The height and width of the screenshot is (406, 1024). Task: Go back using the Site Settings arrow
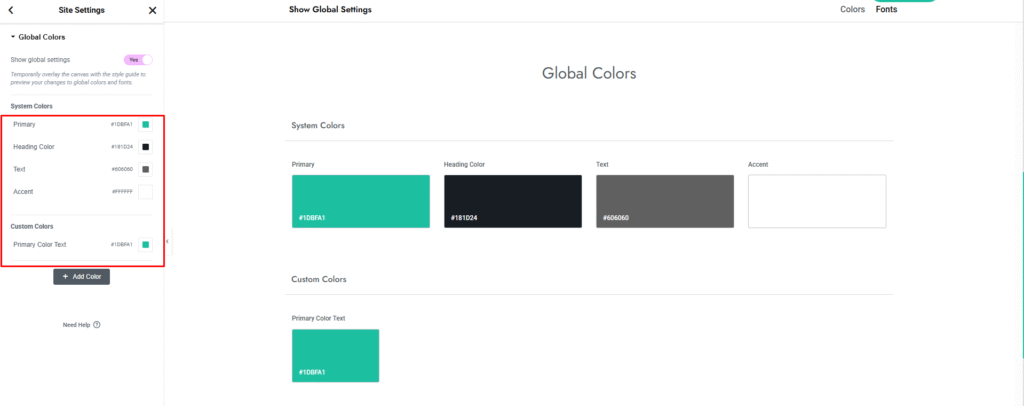point(10,10)
